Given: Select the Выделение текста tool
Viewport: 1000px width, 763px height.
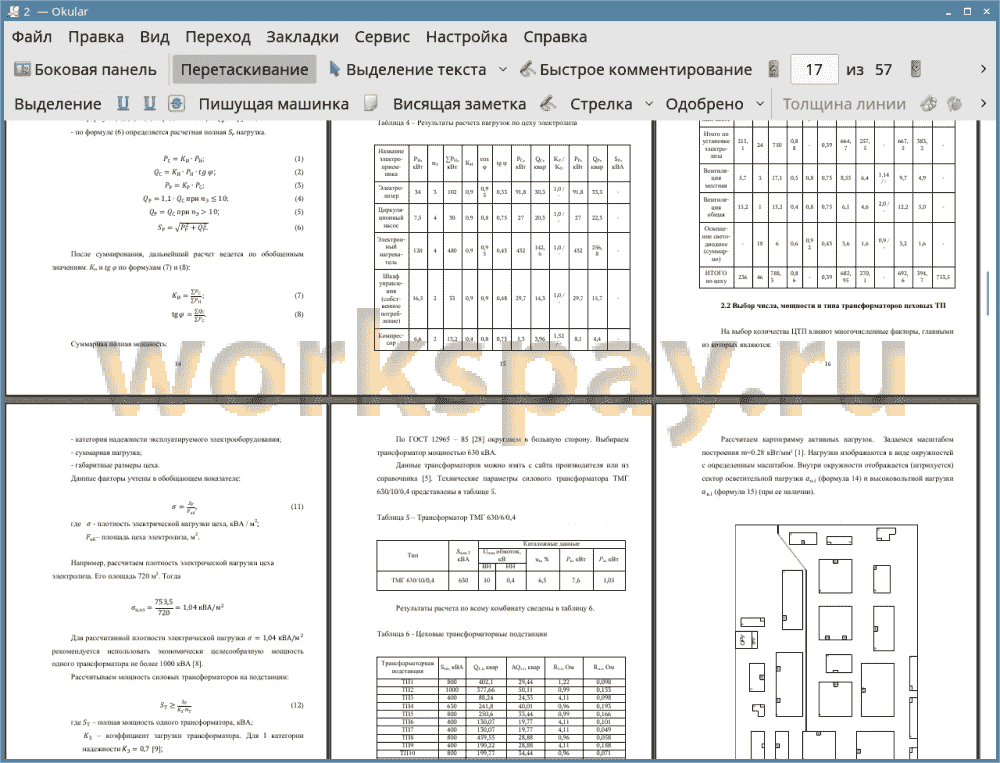Looking at the screenshot, I should click(x=408, y=70).
